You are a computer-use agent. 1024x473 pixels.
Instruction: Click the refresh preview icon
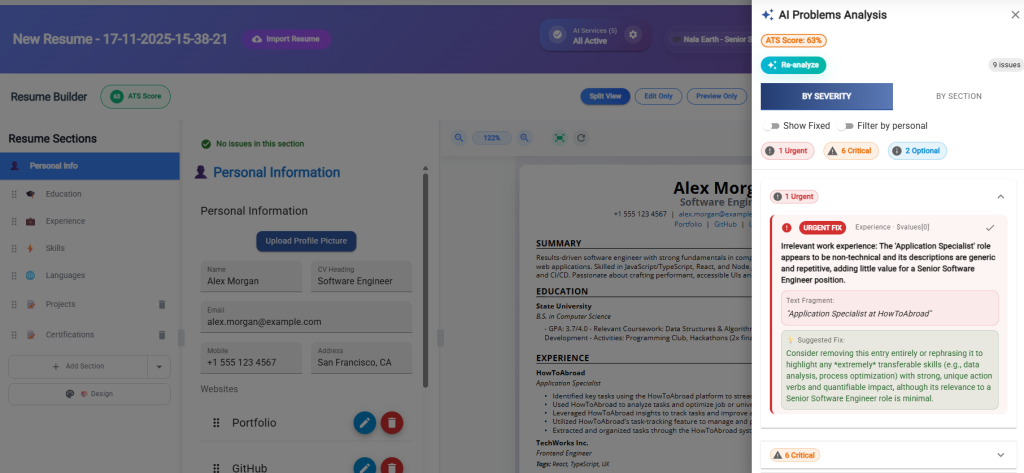click(x=581, y=138)
